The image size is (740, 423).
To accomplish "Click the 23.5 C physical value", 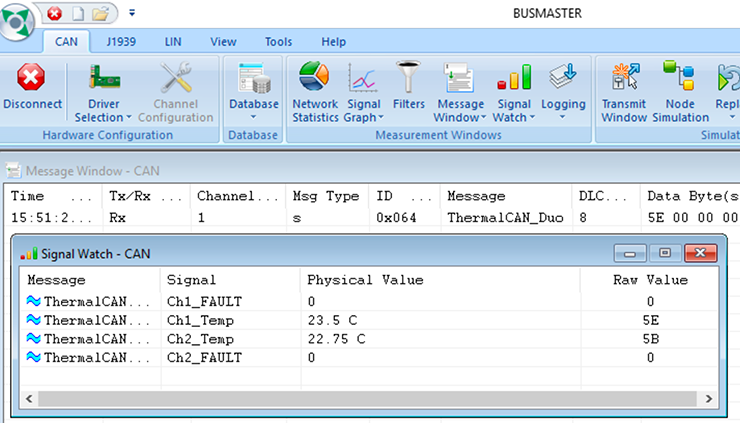I will (332, 320).
